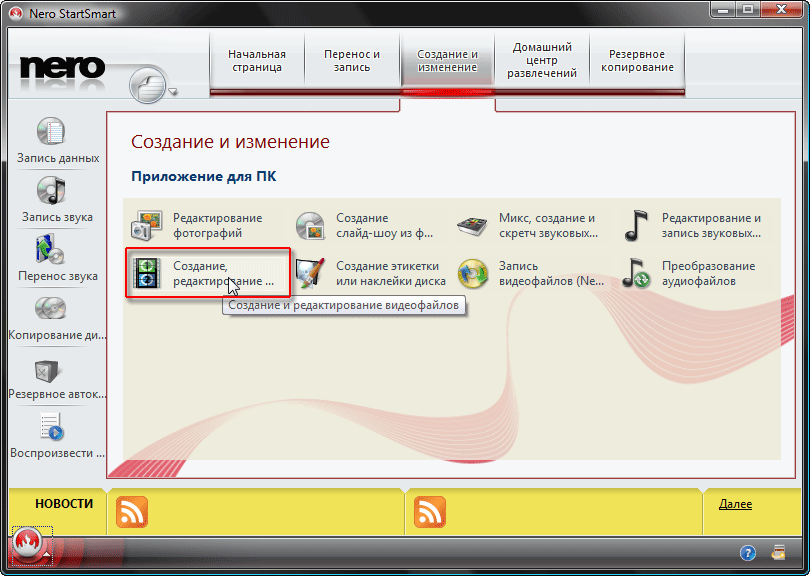Open Создание этикетки или наклейки диска icon
The image size is (810, 576).
(x=310, y=273)
